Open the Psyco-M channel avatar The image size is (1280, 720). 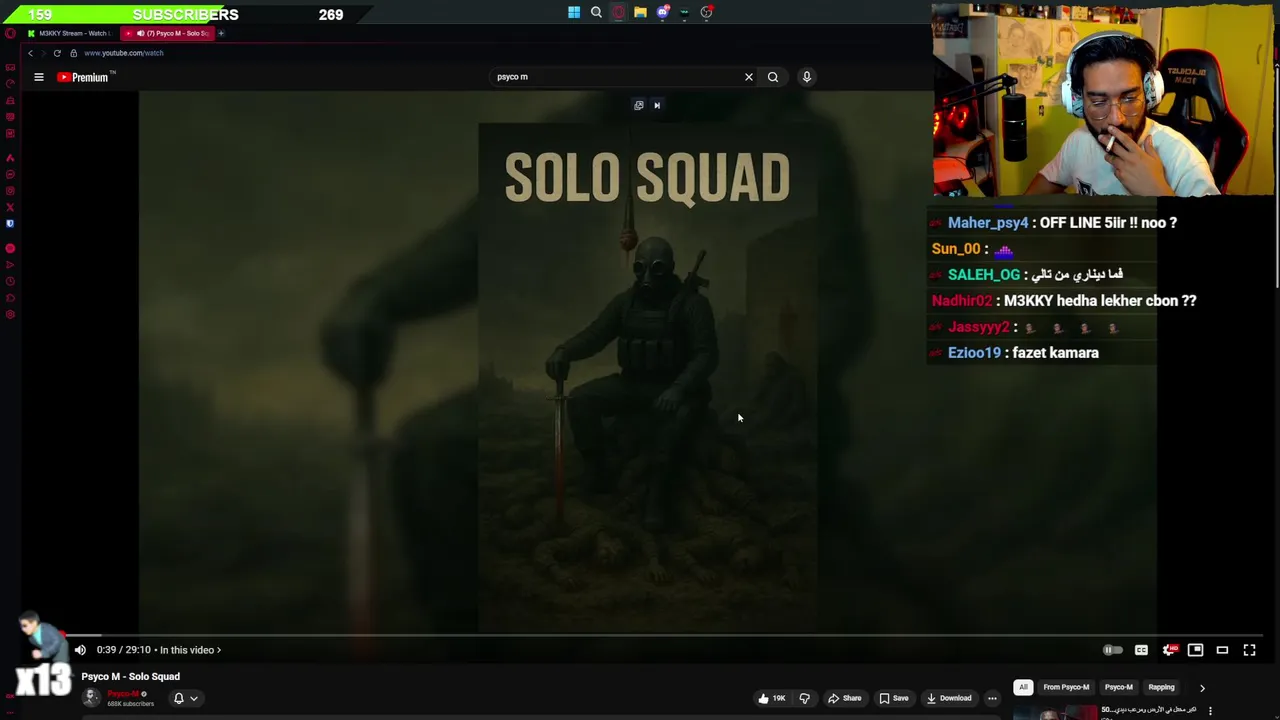tap(91, 698)
